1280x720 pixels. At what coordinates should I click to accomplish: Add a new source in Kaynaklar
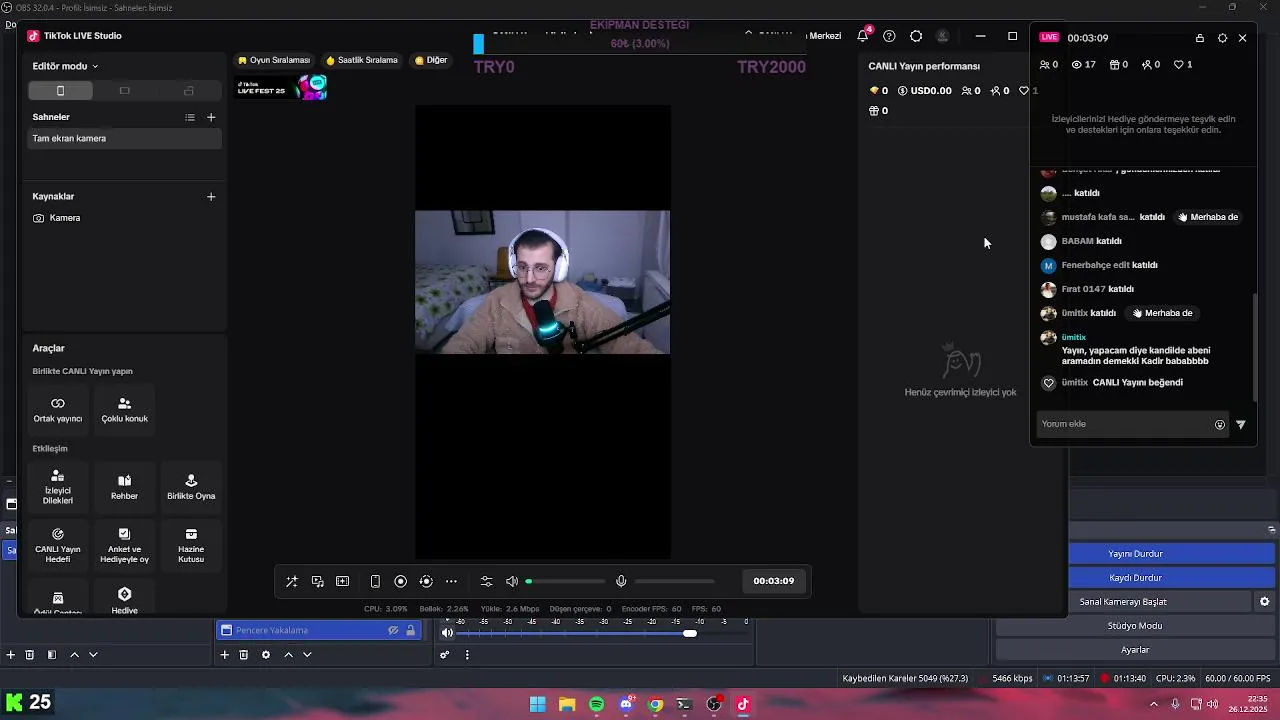pyautogui.click(x=211, y=197)
